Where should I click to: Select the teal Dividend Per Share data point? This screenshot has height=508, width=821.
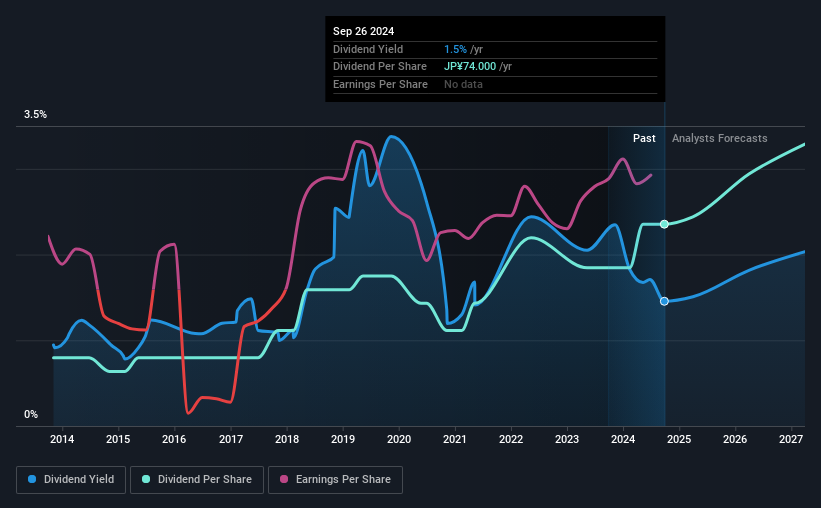tap(664, 224)
